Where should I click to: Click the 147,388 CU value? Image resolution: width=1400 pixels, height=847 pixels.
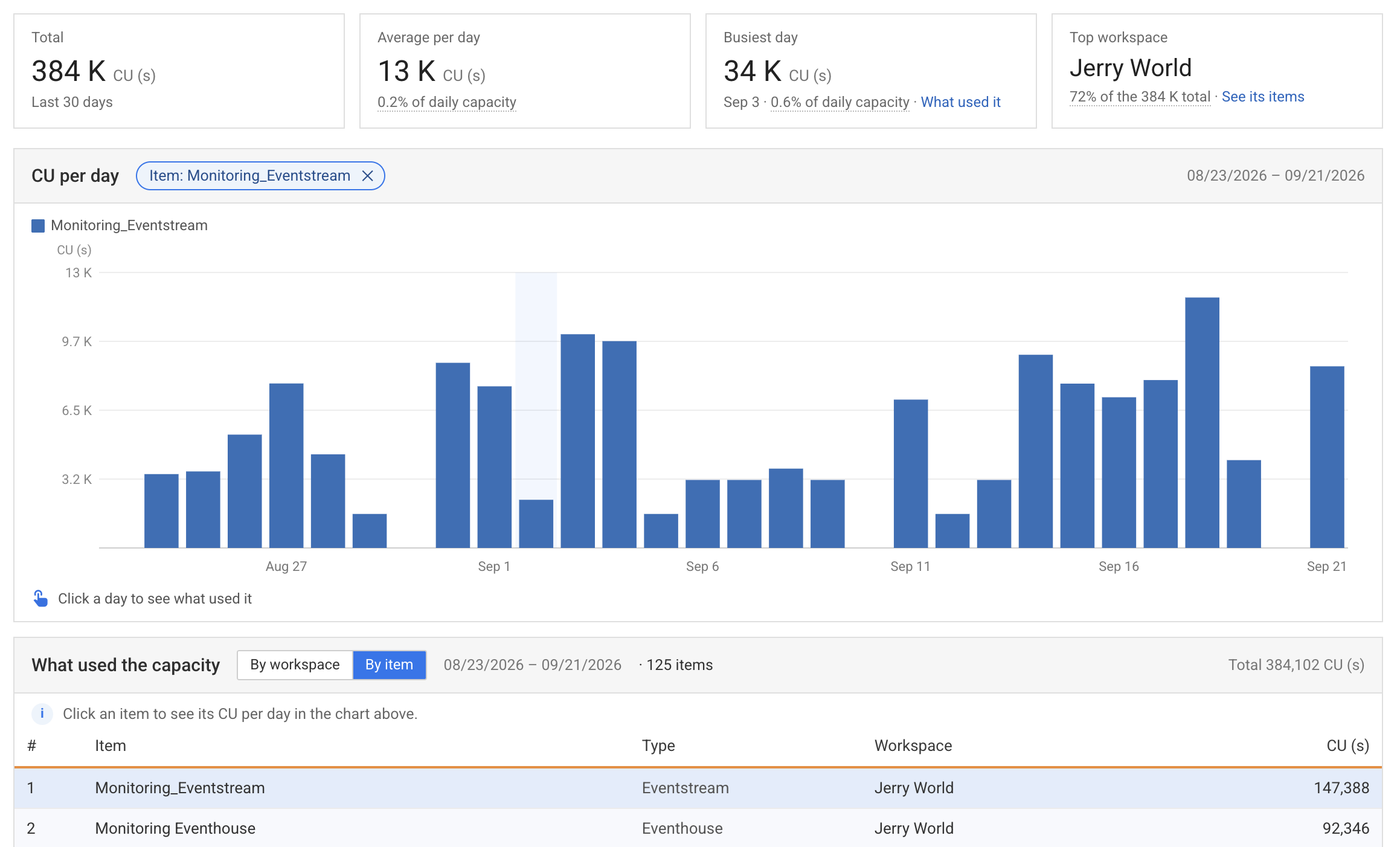[x=1341, y=788]
